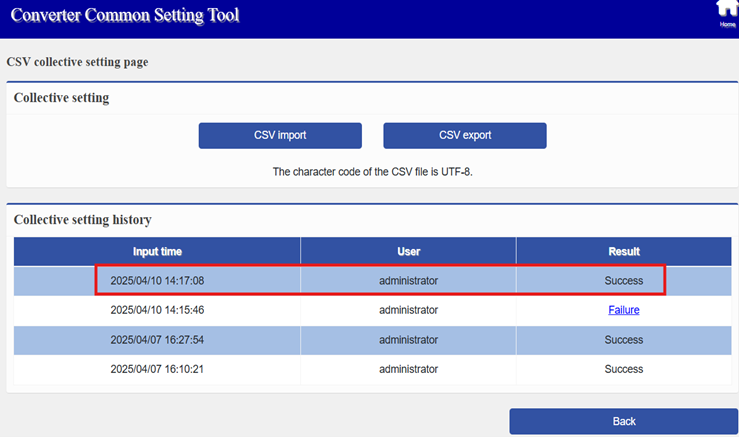Click the Input time column header
The width and height of the screenshot is (739, 437).
[x=157, y=251]
